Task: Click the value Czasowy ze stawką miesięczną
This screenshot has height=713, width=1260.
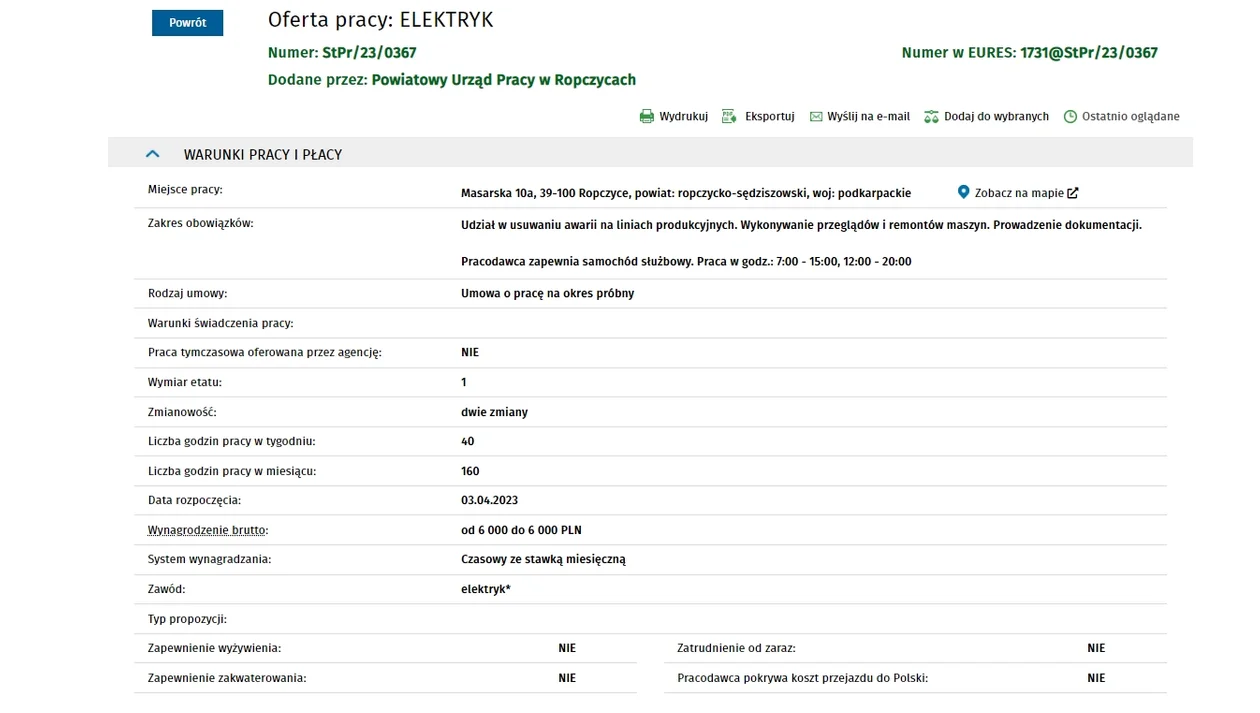Action: click(x=543, y=560)
